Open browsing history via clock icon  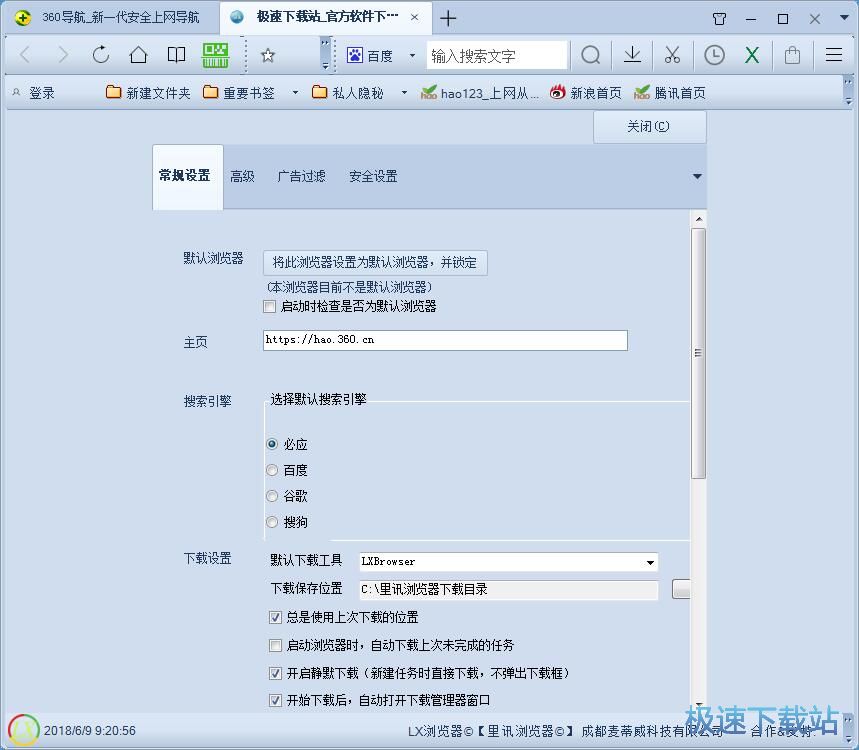click(712, 55)
